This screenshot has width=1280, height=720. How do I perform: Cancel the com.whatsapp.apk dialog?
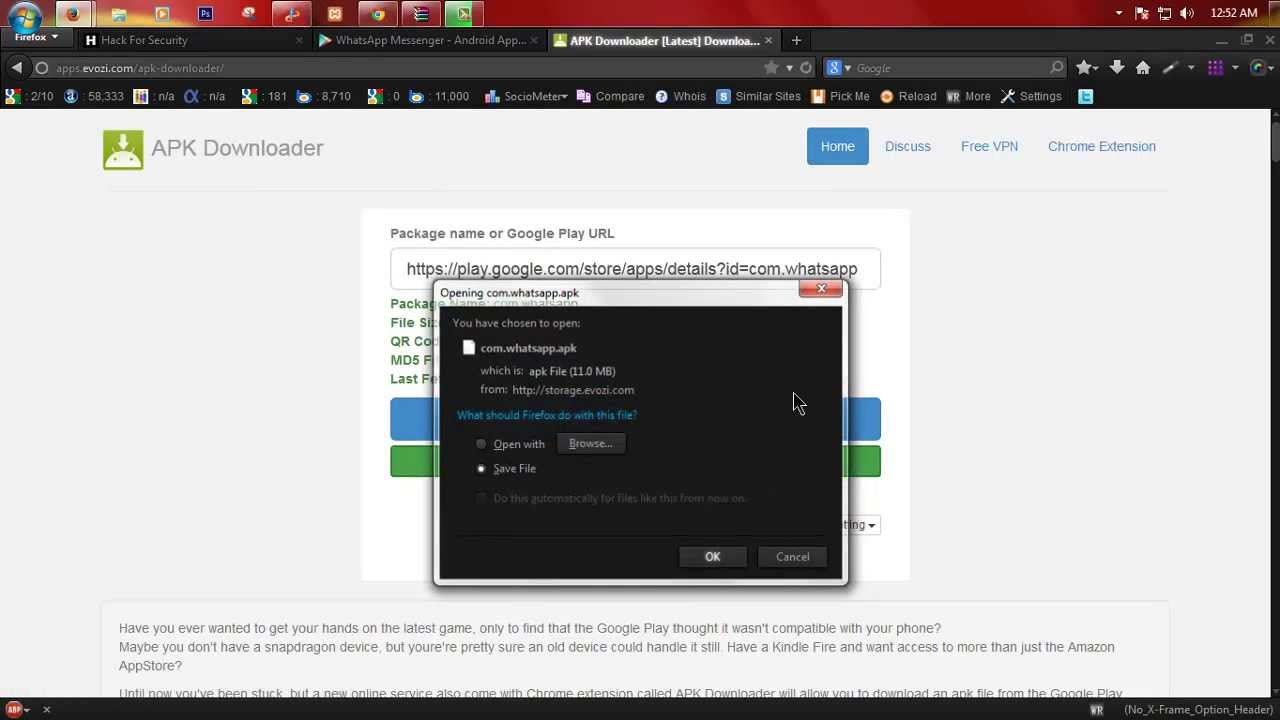pyautogui.click(x=792, y=557)
